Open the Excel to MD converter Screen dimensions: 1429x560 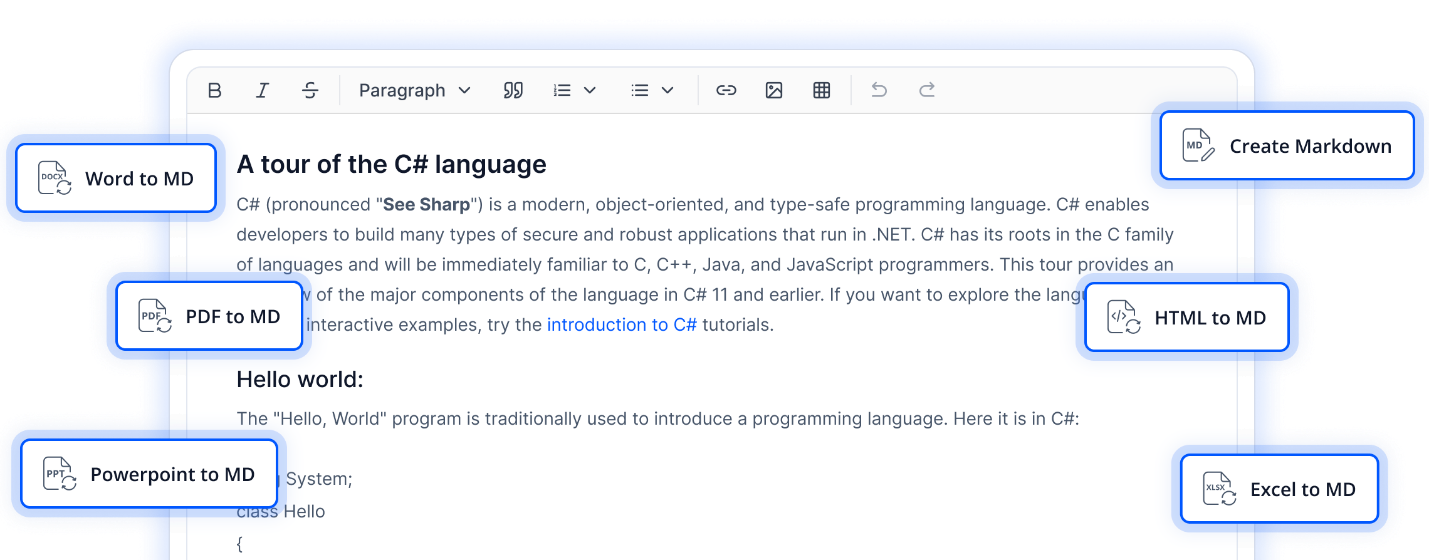click(x=1279, y=489)
